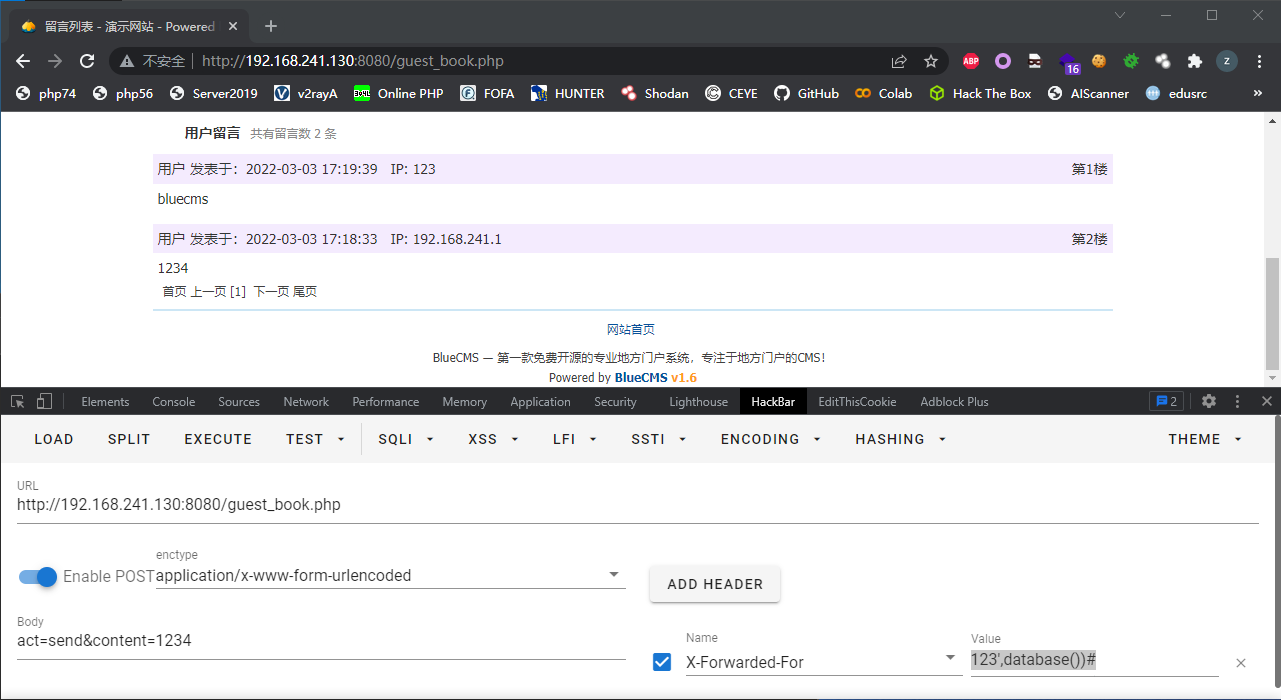
Task: Click the header Value input field
Action: 1094,661
